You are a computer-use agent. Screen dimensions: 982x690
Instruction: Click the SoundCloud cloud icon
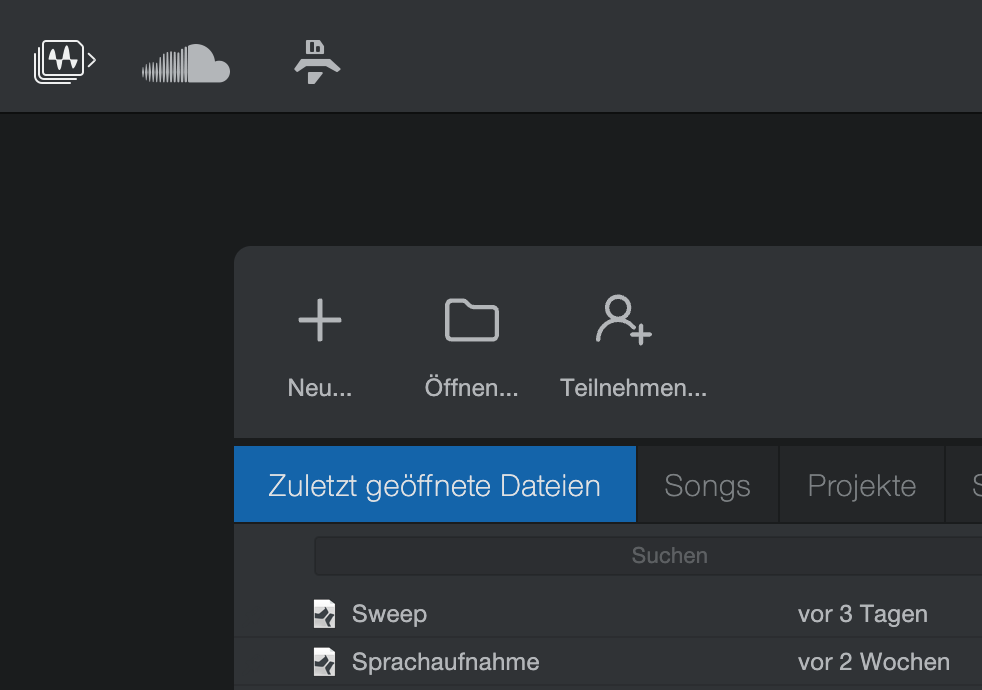tap(186, 63)
